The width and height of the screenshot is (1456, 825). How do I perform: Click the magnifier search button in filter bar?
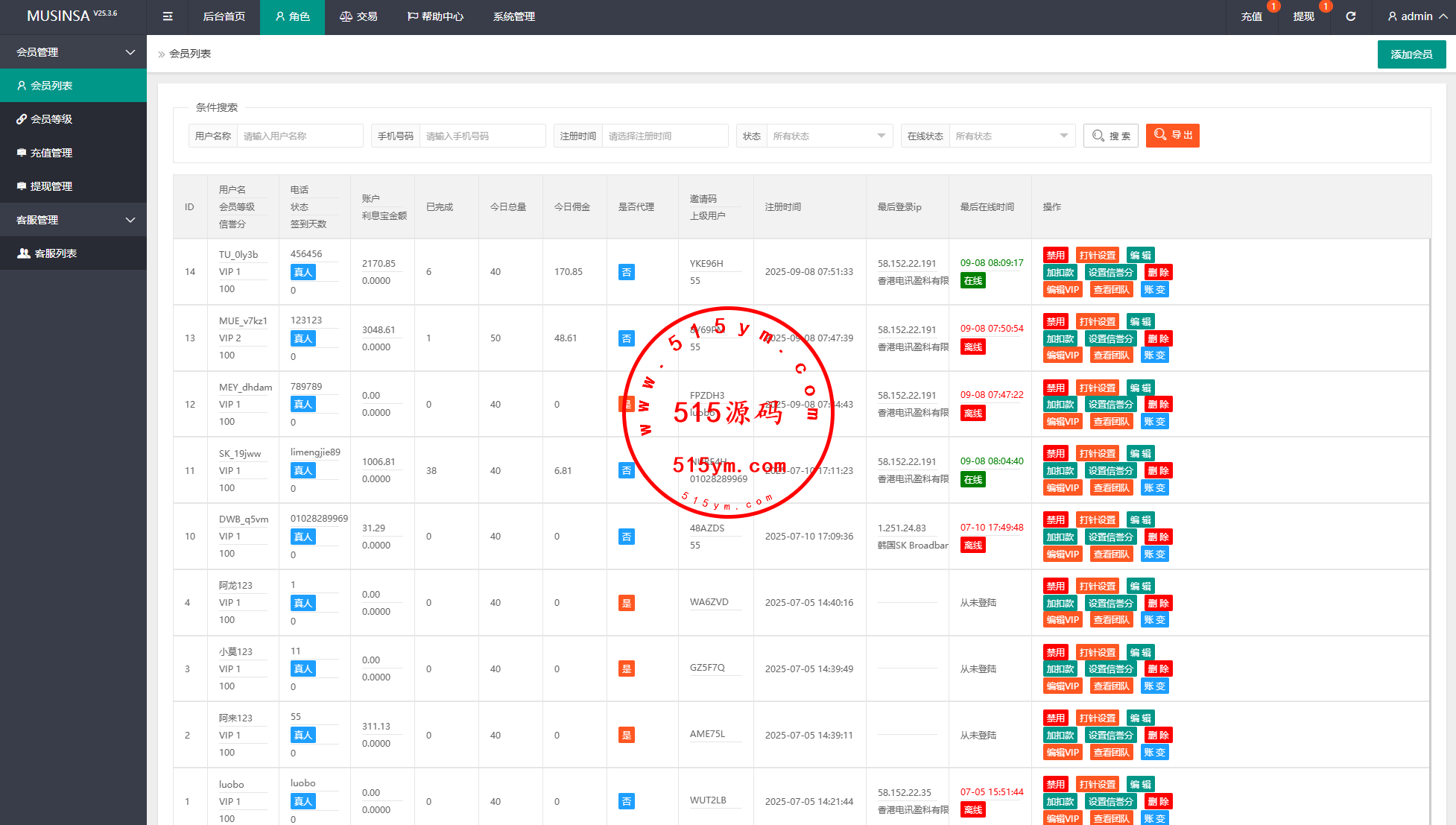click(1110, 136)
